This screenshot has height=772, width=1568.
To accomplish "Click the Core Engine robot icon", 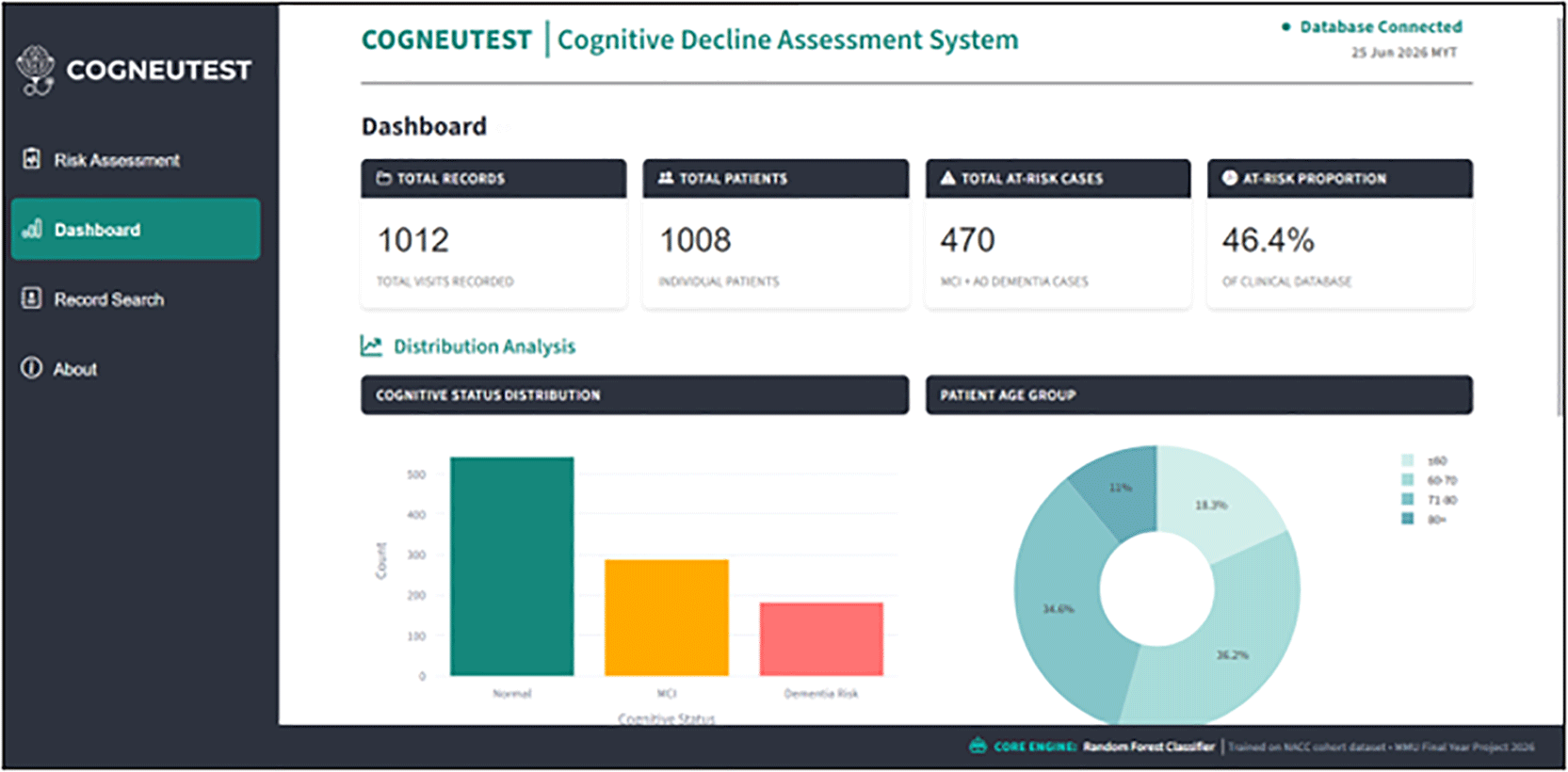I will pyautogui.click(x=978, y=746).
